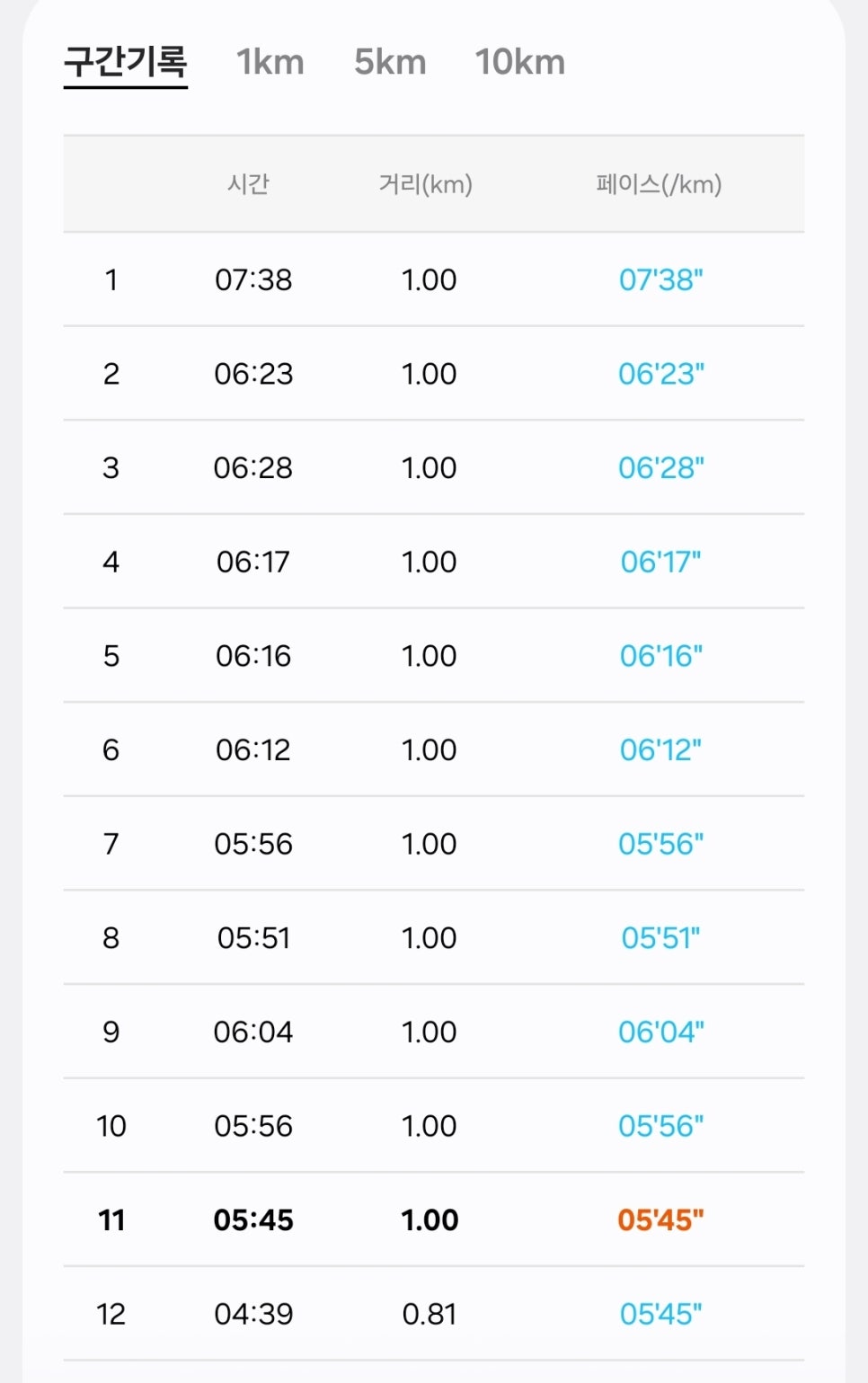Switch to the 구간기록 tab

[125, 62]
